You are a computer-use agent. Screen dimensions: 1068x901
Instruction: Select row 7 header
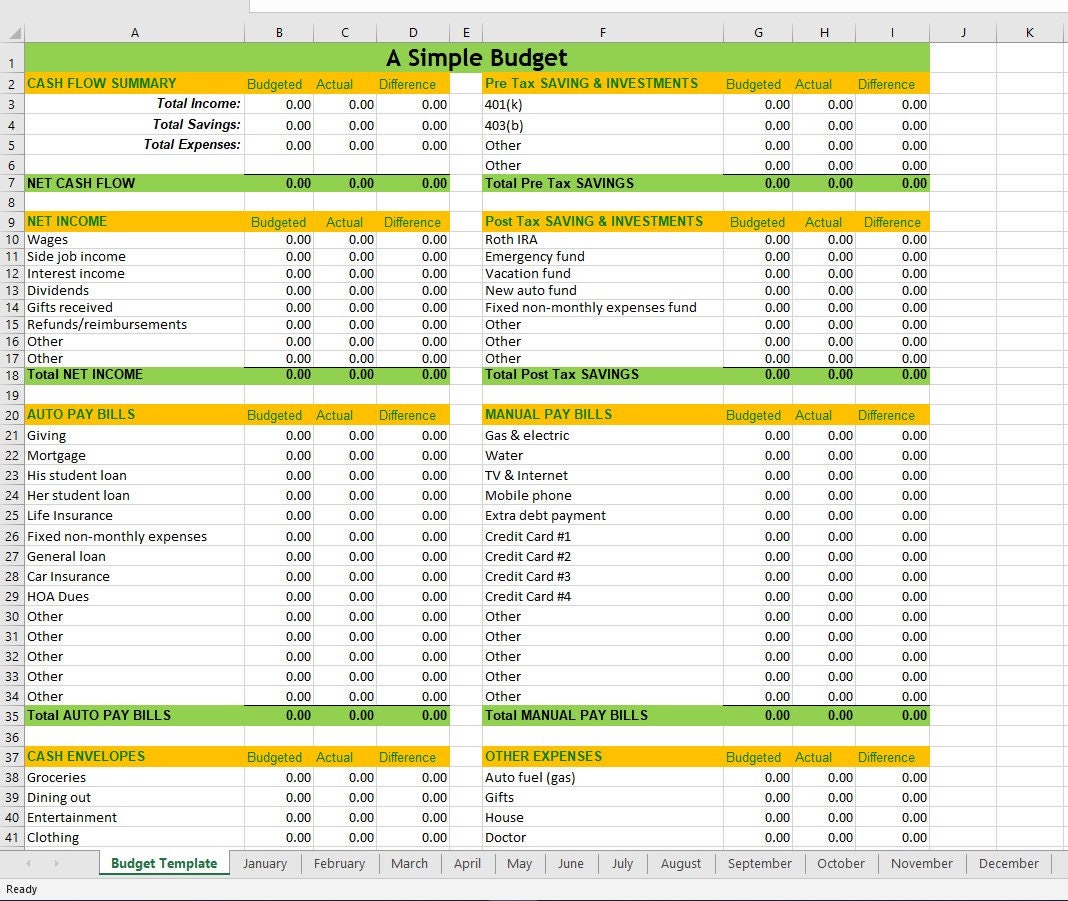pyautogui.click(x=12, y=183)
